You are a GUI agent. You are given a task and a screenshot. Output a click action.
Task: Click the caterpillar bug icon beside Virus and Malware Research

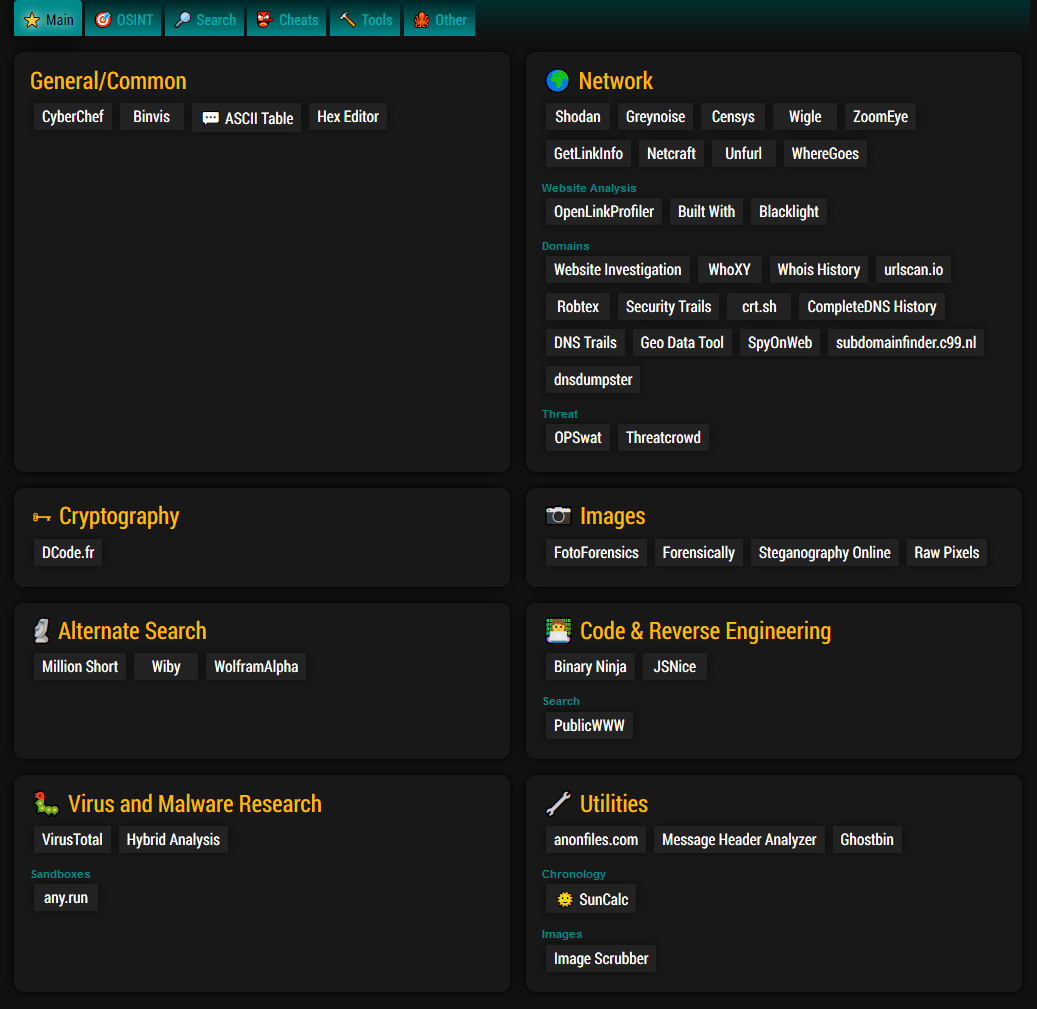[46, 803]
